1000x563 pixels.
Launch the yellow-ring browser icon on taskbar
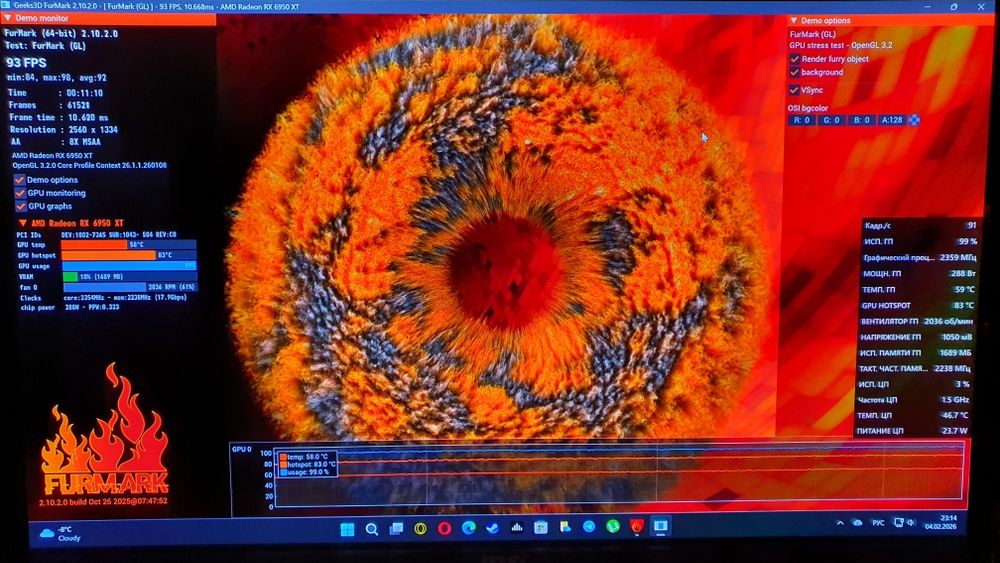pos(420,528)
